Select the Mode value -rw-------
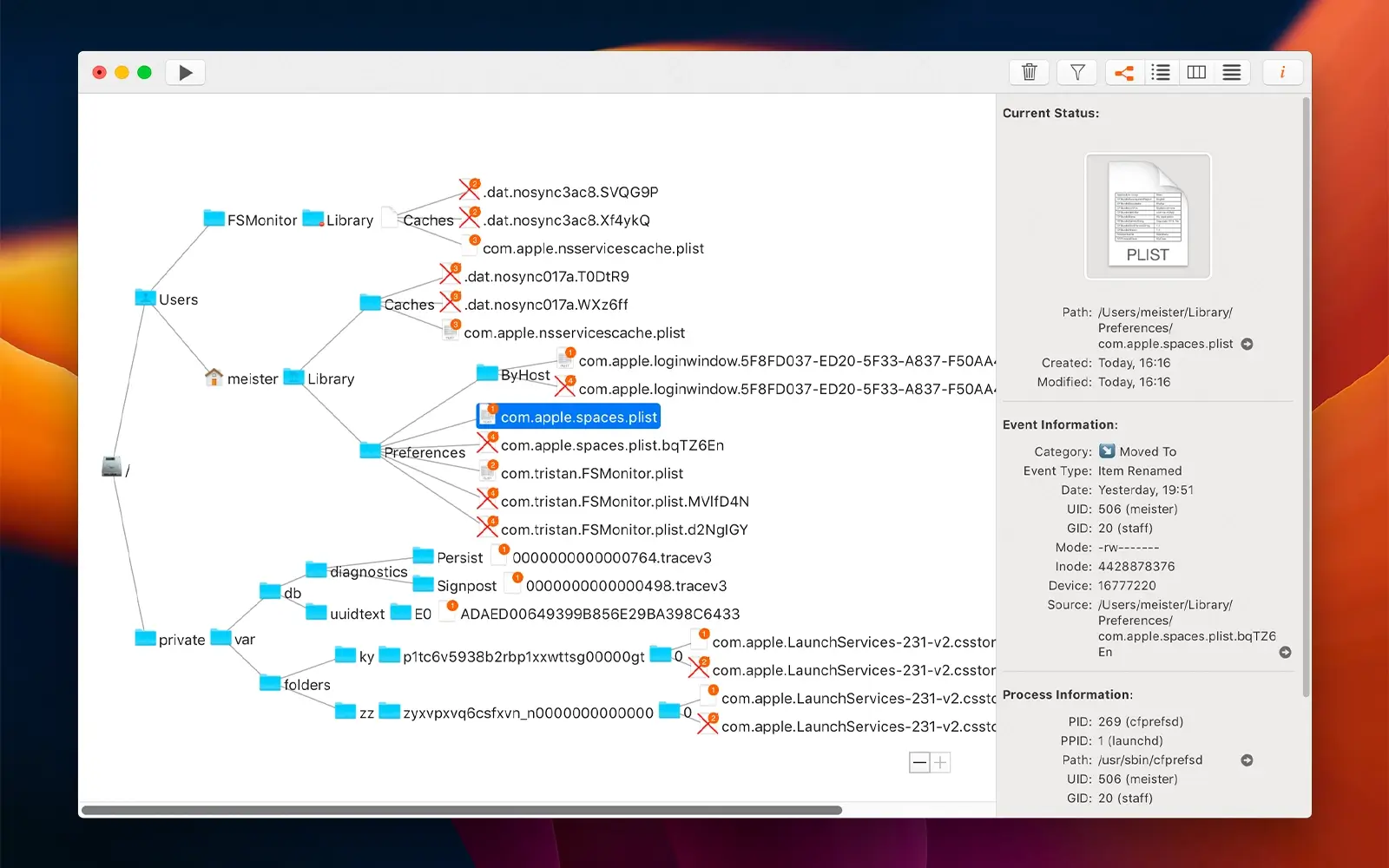The image size is (1389, 868). pos(1129,547)
